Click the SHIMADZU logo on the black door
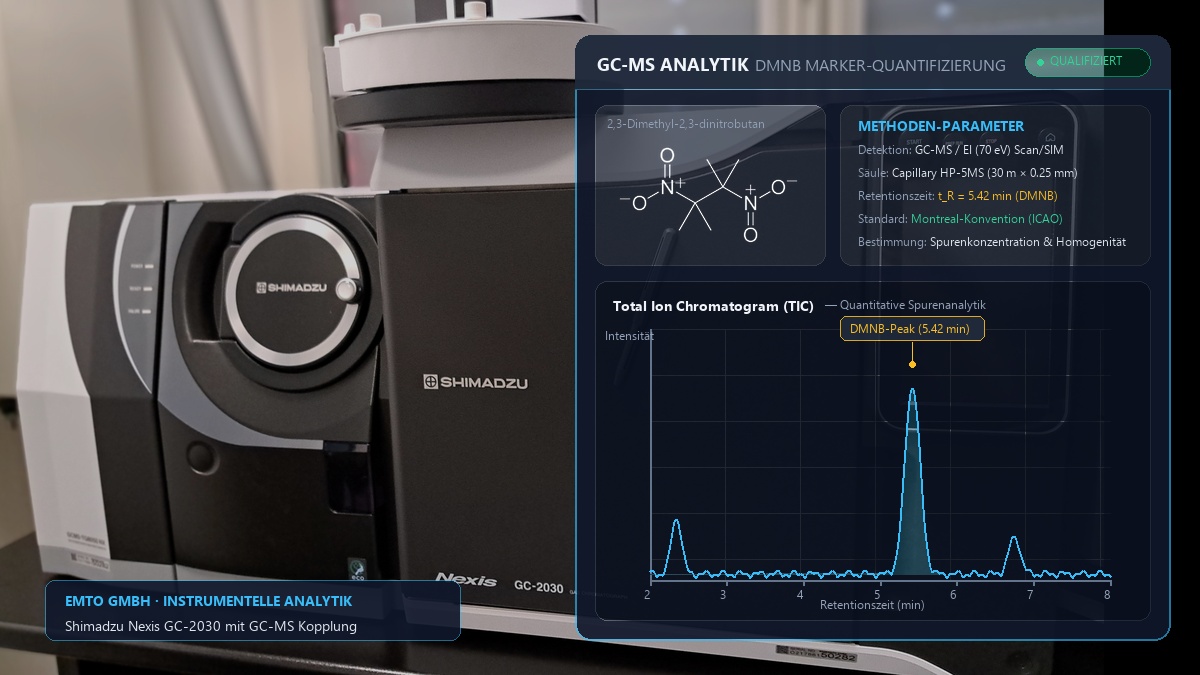1200x675 pixels. tap(475, 382)
